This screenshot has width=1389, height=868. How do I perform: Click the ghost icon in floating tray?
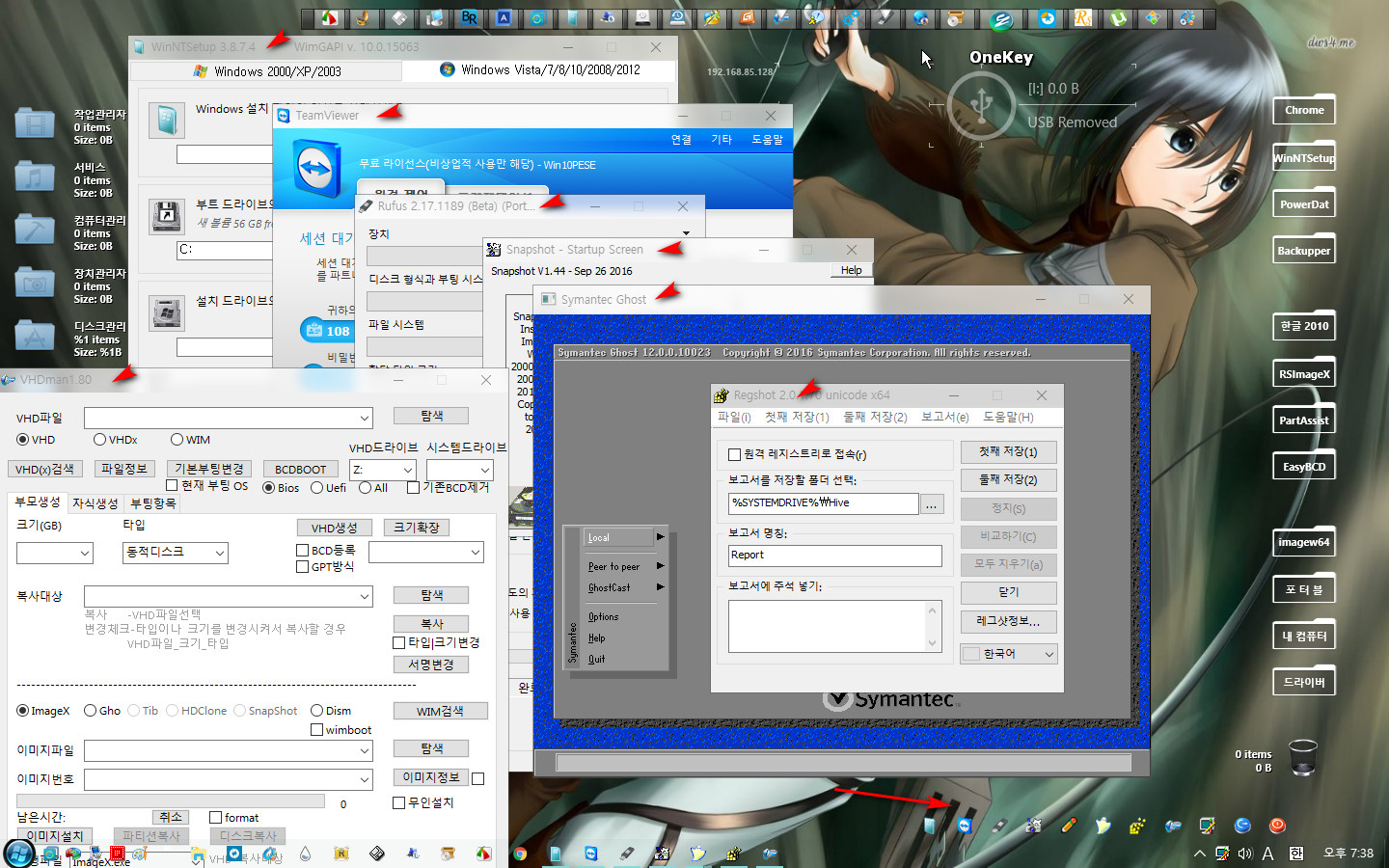[1103, 826]
